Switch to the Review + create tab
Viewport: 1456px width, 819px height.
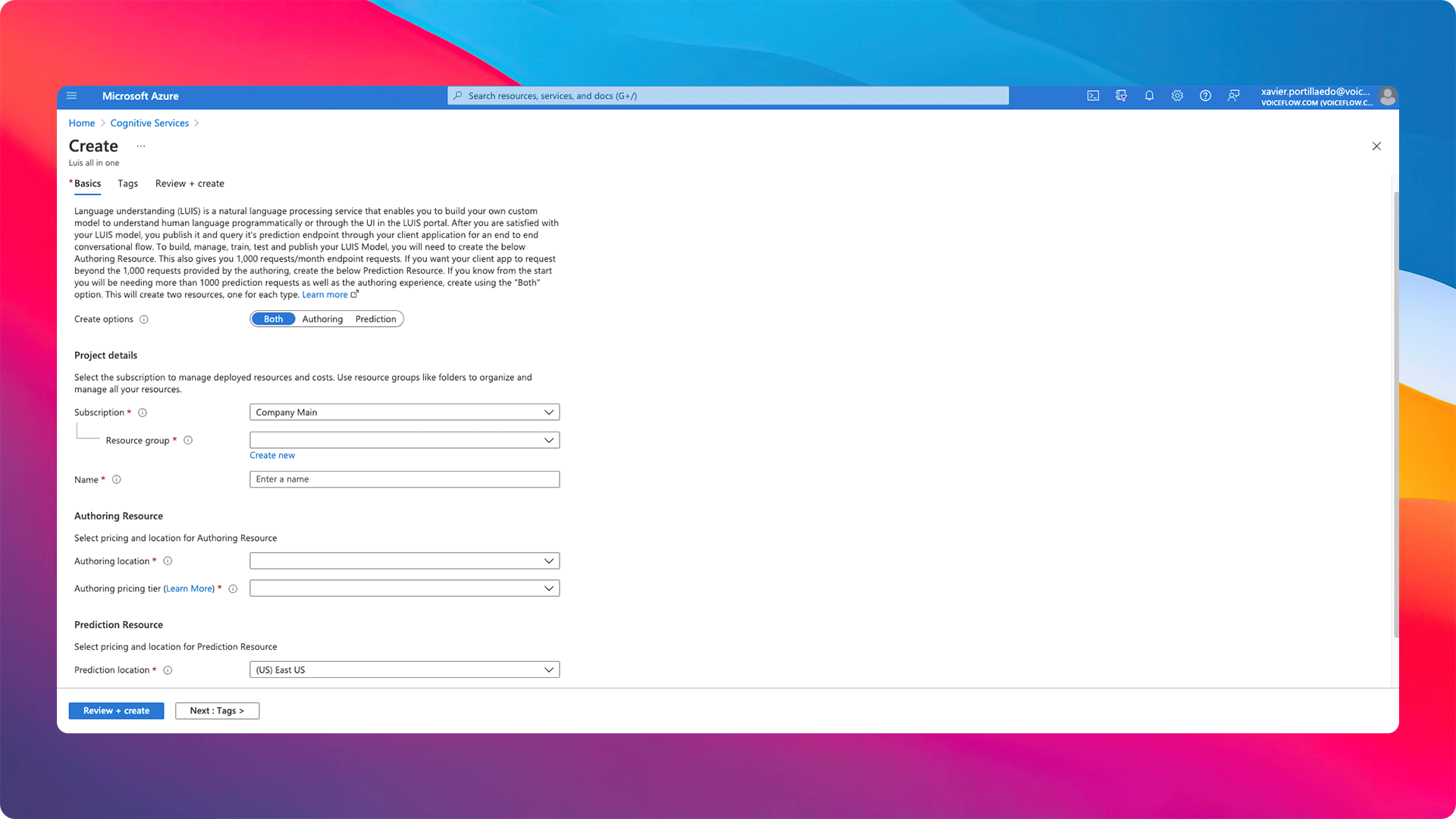pyautogui.click(x=190, y=184)
